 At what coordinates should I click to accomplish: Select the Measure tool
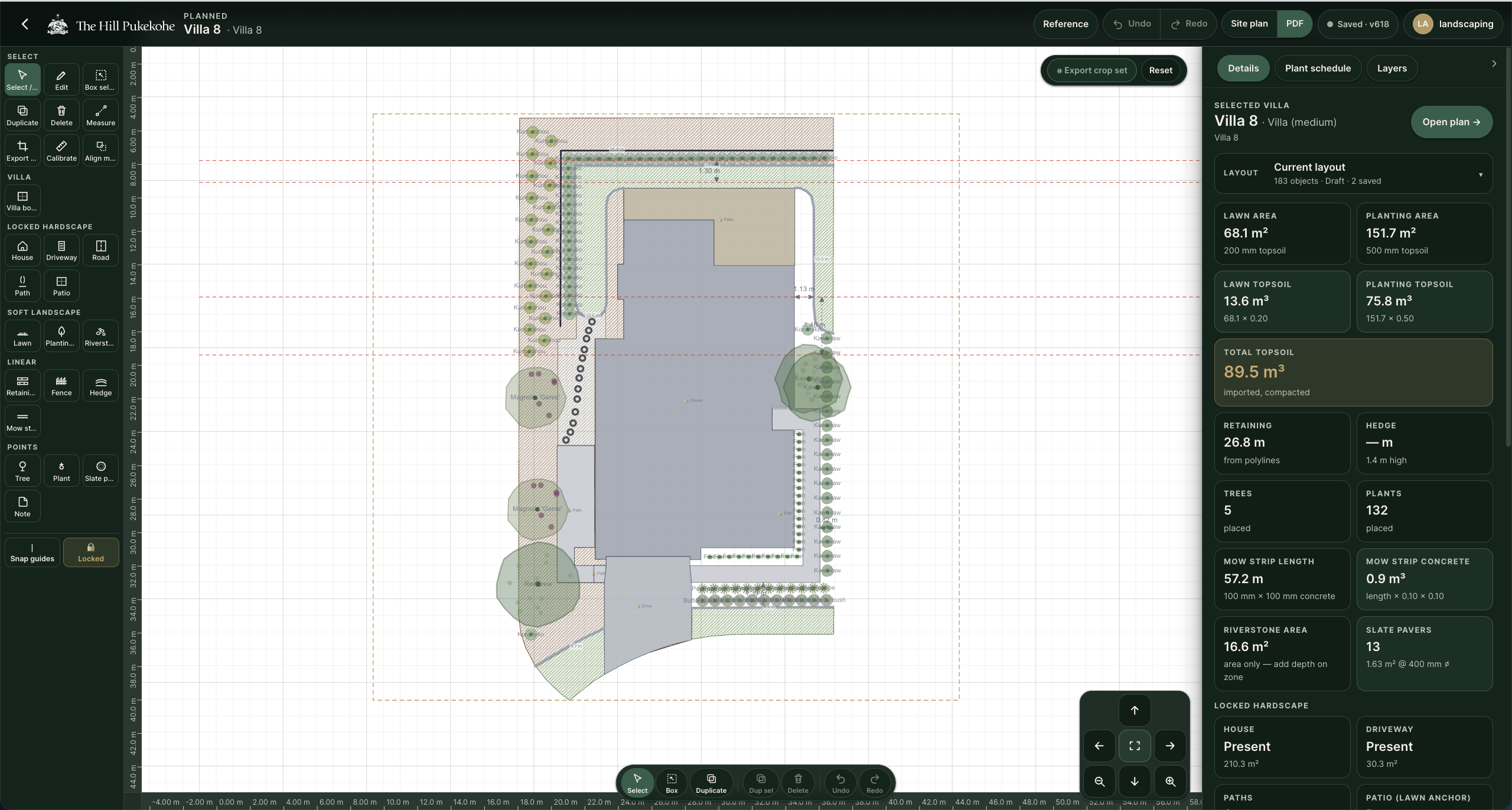pos(100,115)
